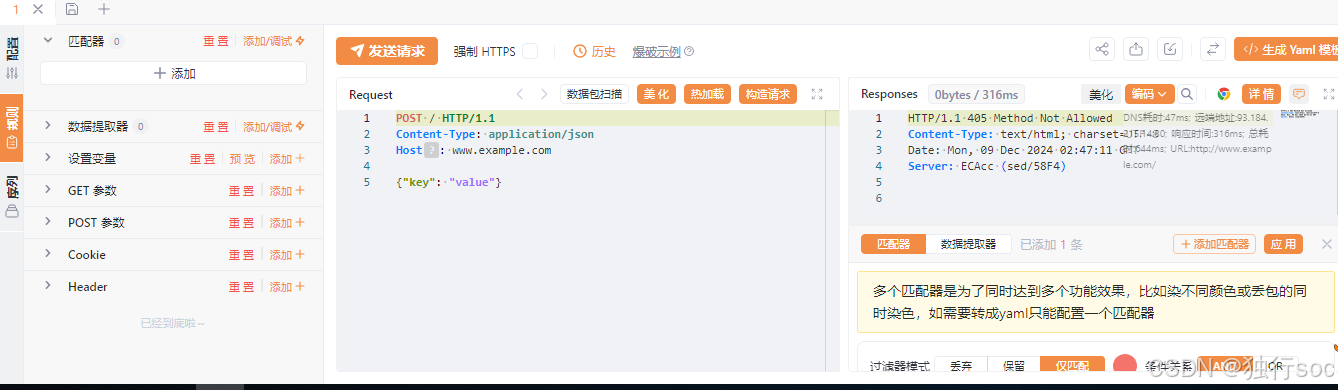This screenshot has width=1338, height=390.
Task: Open the share icon in the top toolbar
Action: [1102, 49]
